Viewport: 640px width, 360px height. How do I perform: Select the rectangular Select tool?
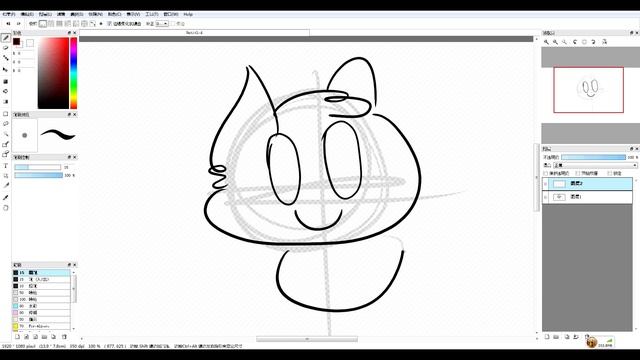click(x=6, y=113)
